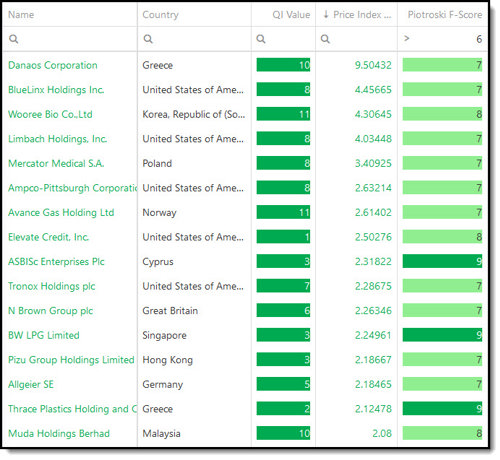Click the search icon under Name column
Screen dimensions: 500x460
[x=14, y=39]
